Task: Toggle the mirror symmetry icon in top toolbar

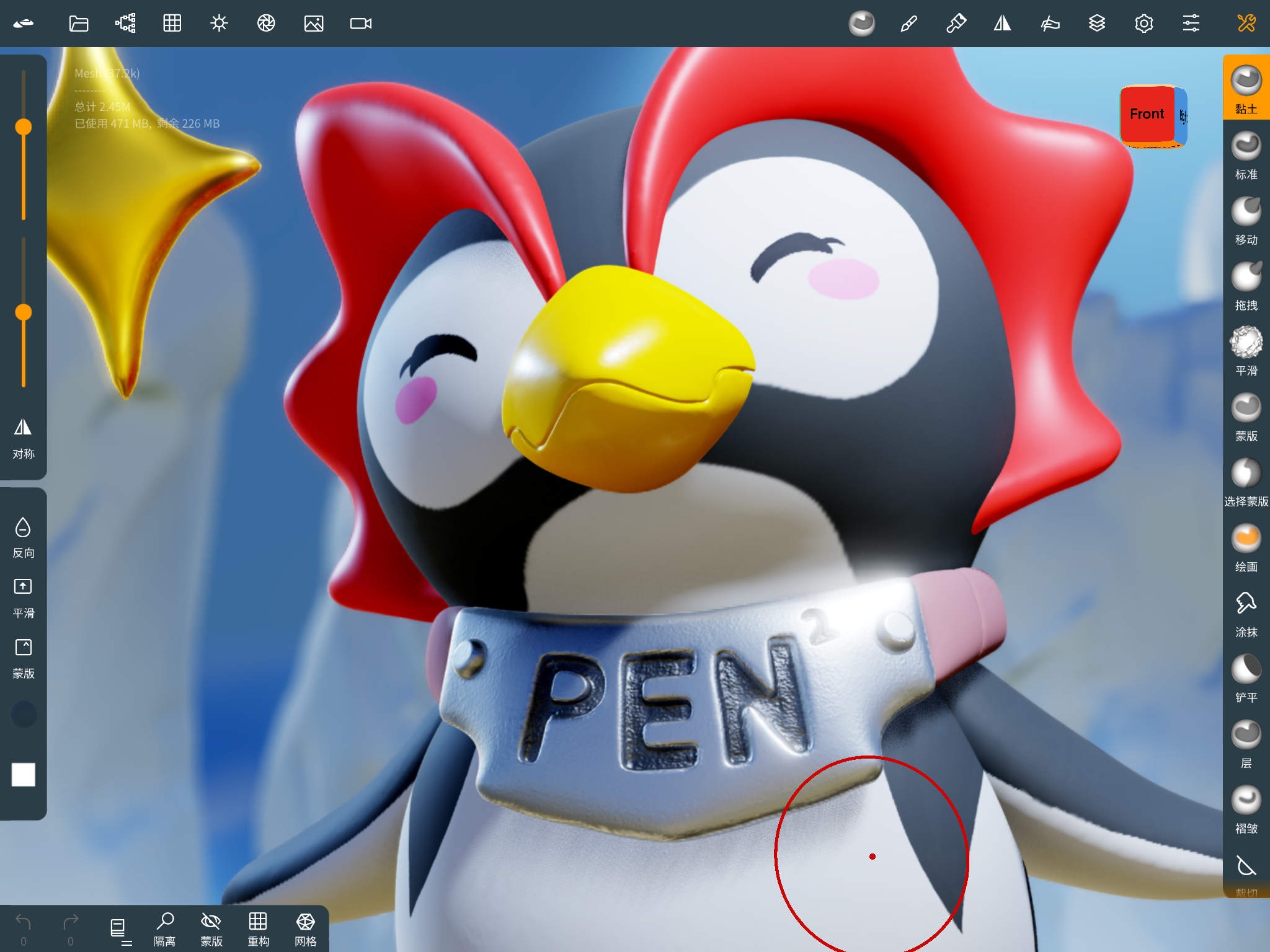Action: click(x=1002, y=24)
